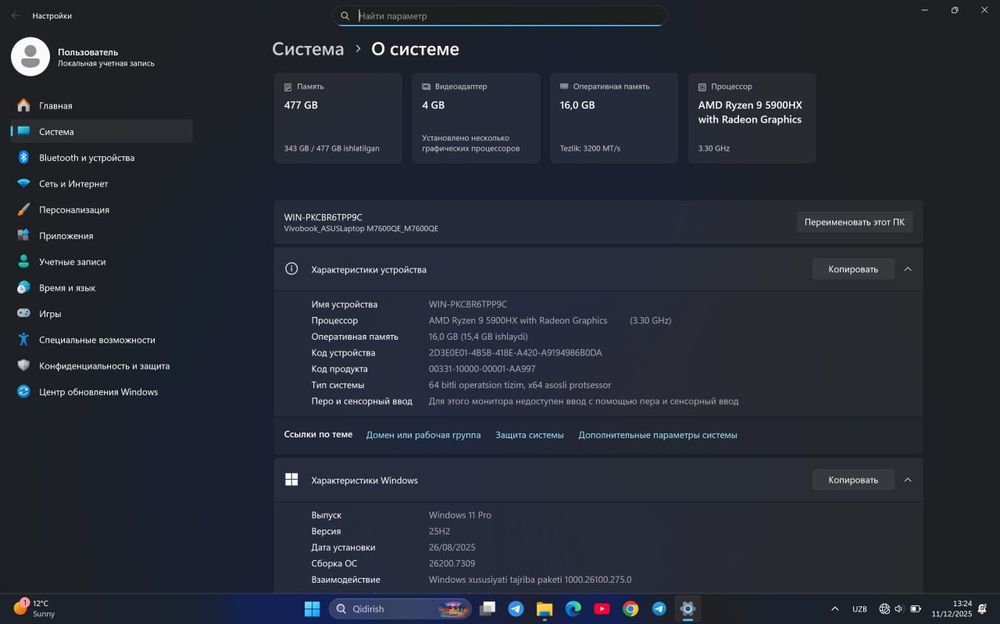Click Переименовать этот ПК button
The width and height of the screenshot is (1000, 624).
(x=854, y=222)
